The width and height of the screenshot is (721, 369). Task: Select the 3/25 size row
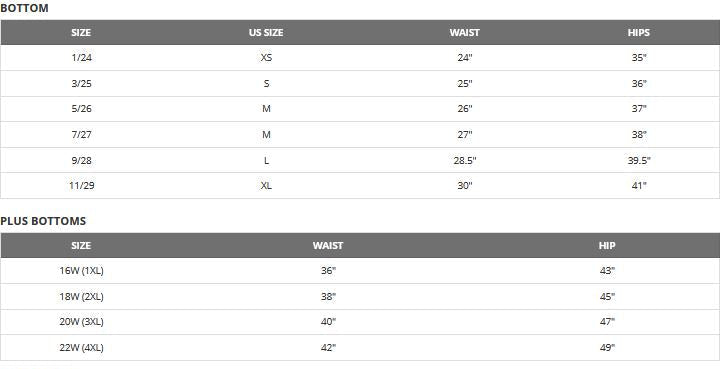click(360, 84)
